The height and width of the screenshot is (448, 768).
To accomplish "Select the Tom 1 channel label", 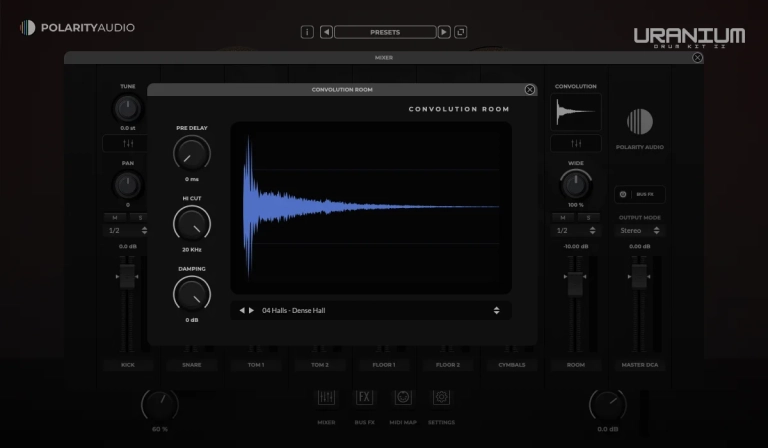I will (256, 365).
